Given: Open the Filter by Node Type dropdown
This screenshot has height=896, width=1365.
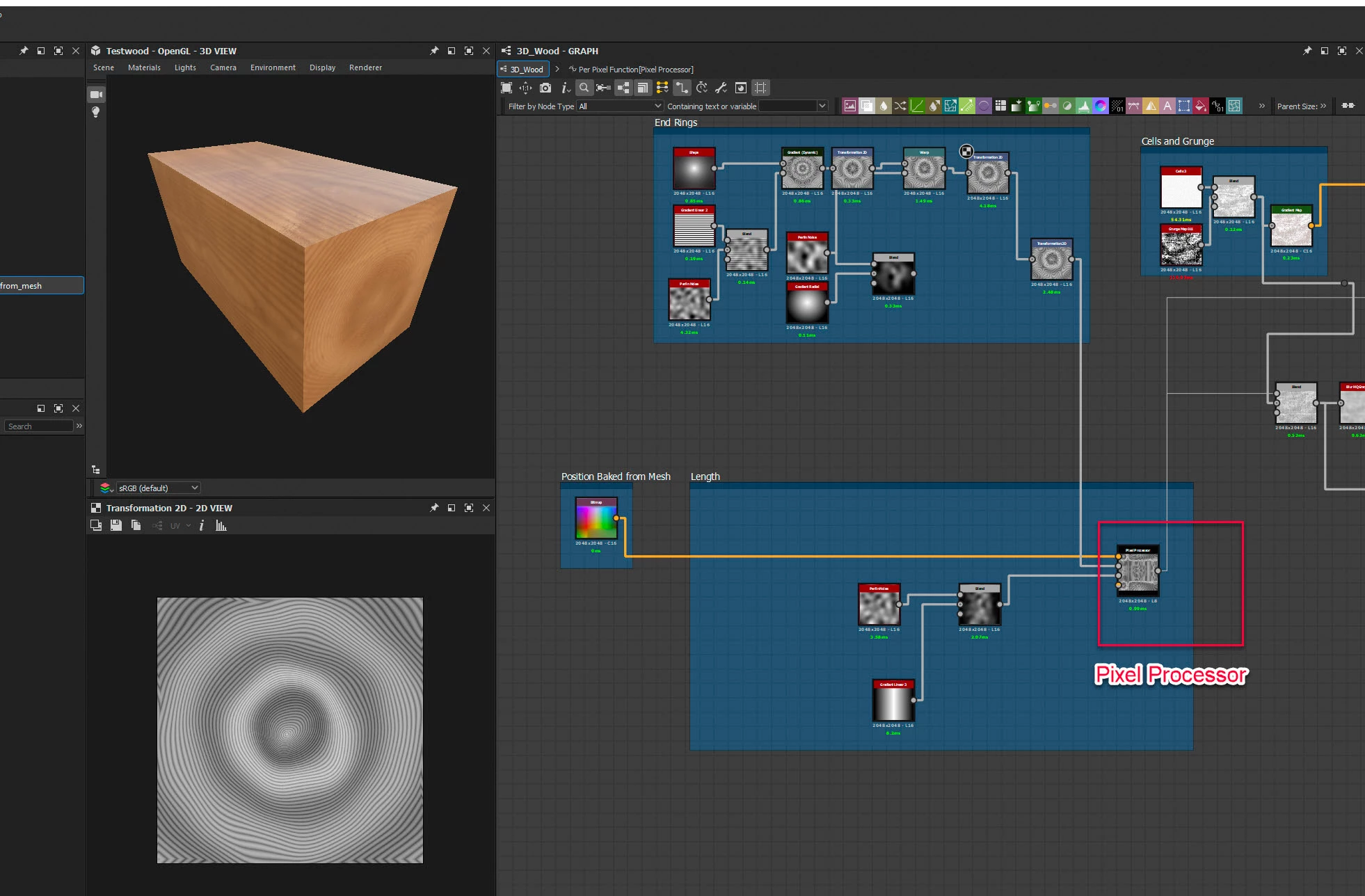Looking at the screenshot, I should tap(619, 106).
